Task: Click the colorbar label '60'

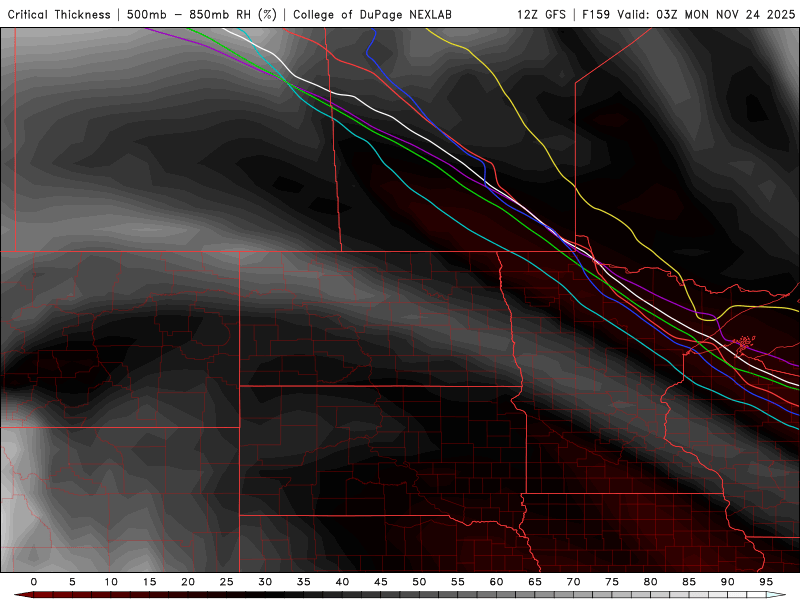Action: tap(496, 582)
